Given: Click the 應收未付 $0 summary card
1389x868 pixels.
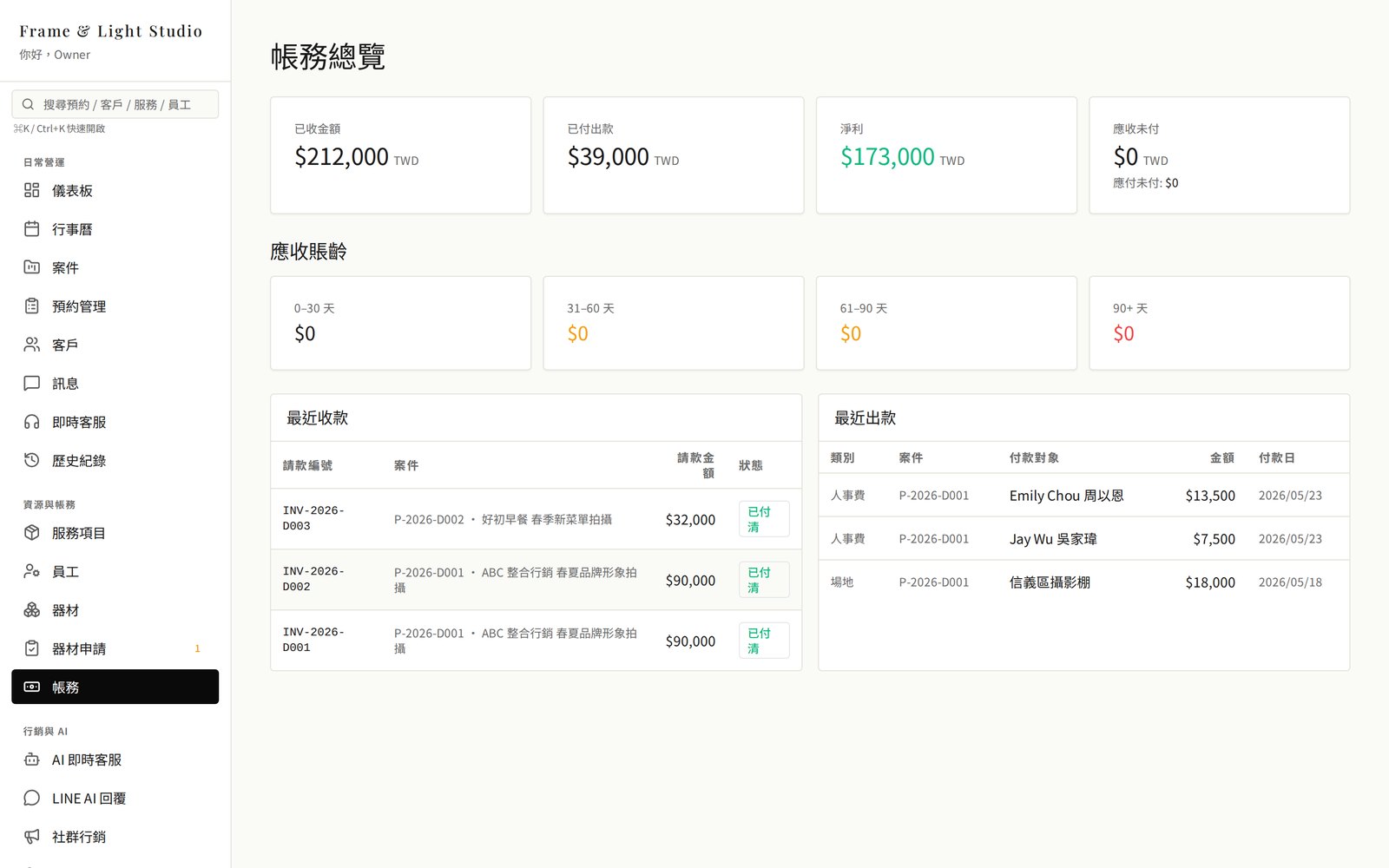Looking at the screenshot, I should click(1219, 155).
